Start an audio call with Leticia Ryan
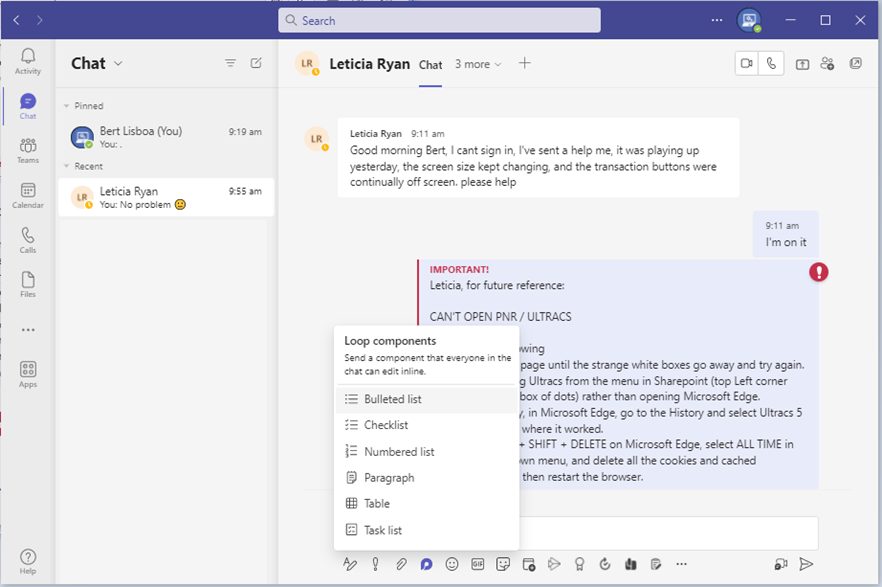882x587 pixels. [771, 64]
